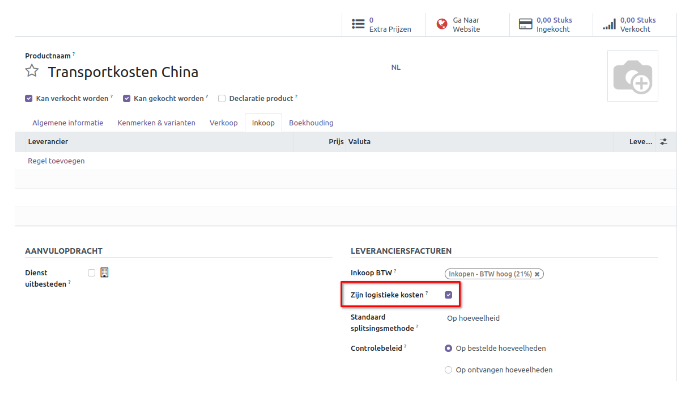The height and width of the screenshot is (394, 691).
Task: Edit product name Transportkosten China
Action: coord(123,72)
